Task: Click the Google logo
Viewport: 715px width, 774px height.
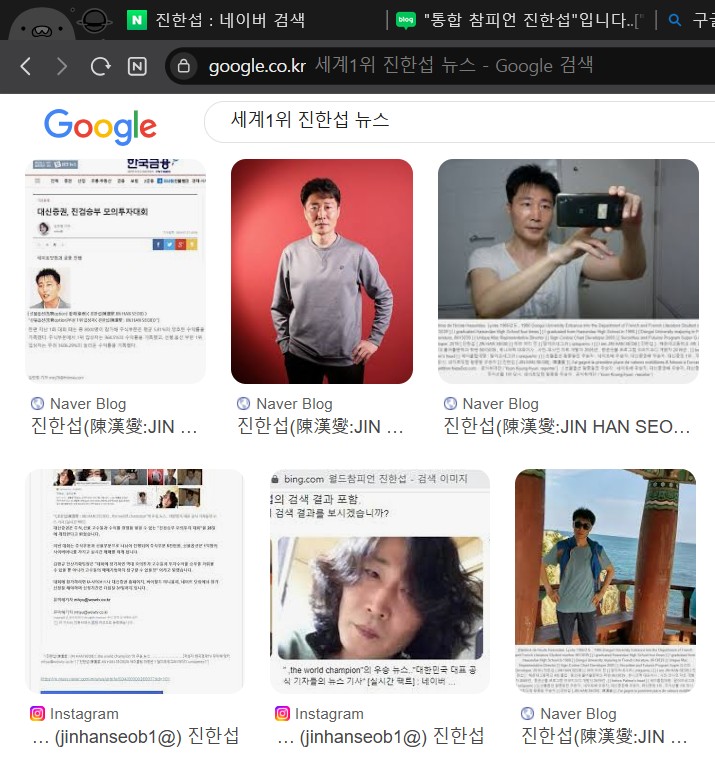Action: 100,126
